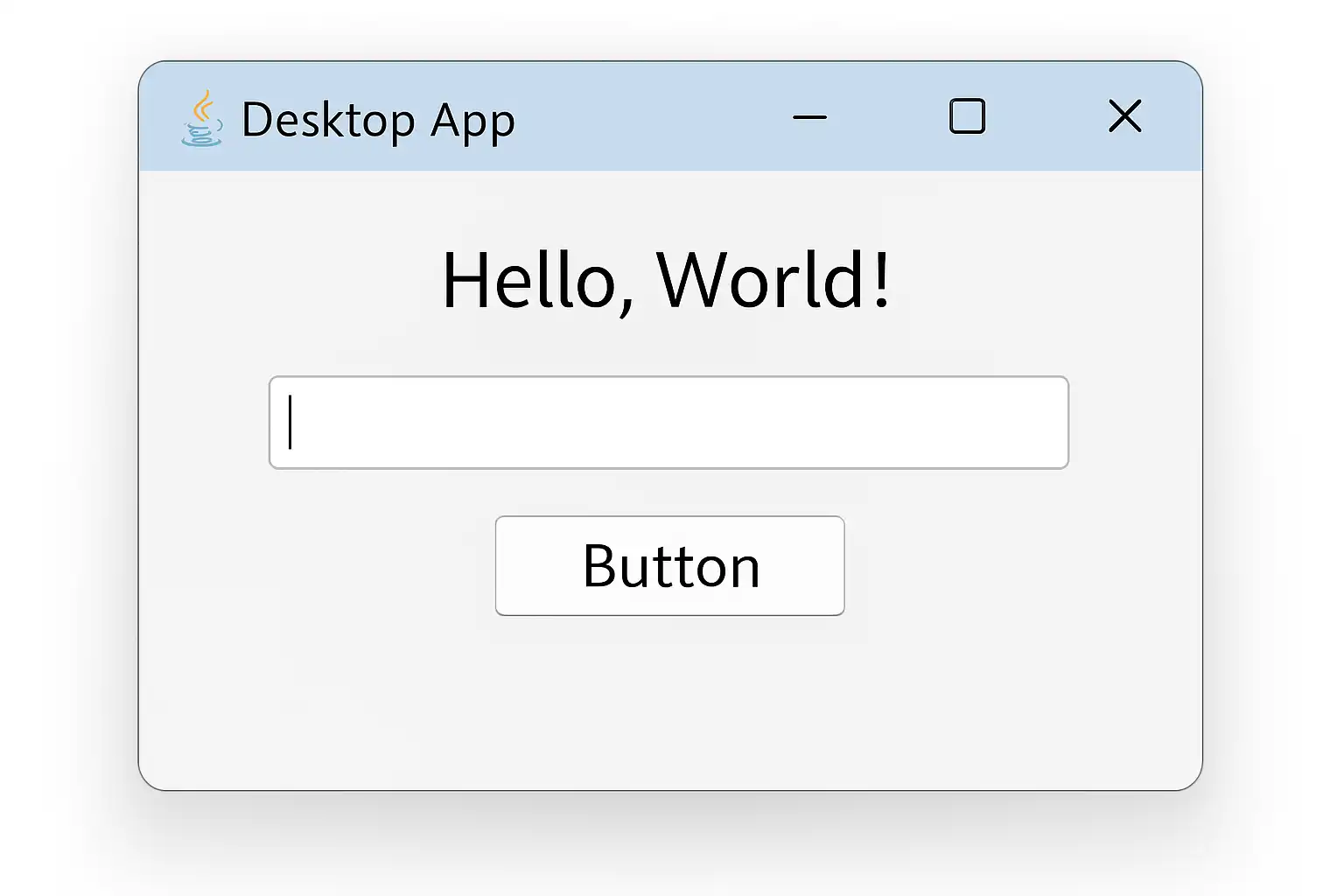This screenshot has height=896, width=1344.
Task: Focus the empty text input field
Action: click(668, 423)
